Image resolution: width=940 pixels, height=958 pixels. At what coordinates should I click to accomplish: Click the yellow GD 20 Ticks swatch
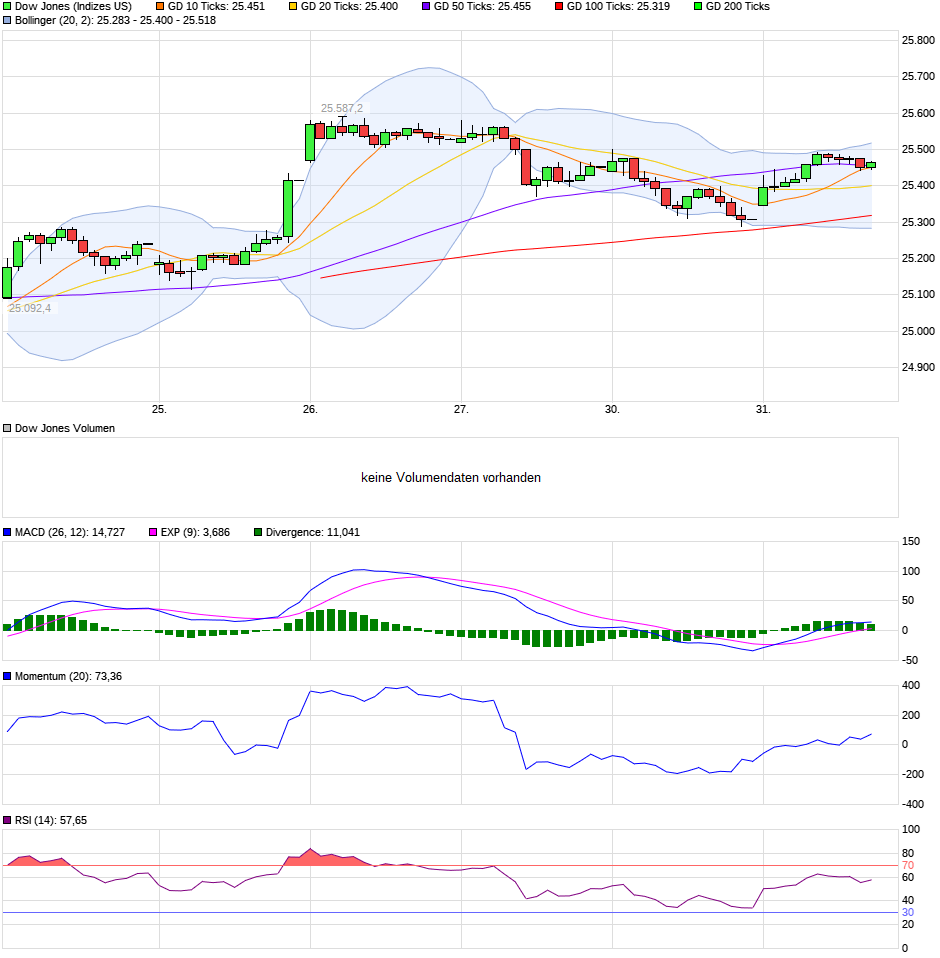coord(293,7)
